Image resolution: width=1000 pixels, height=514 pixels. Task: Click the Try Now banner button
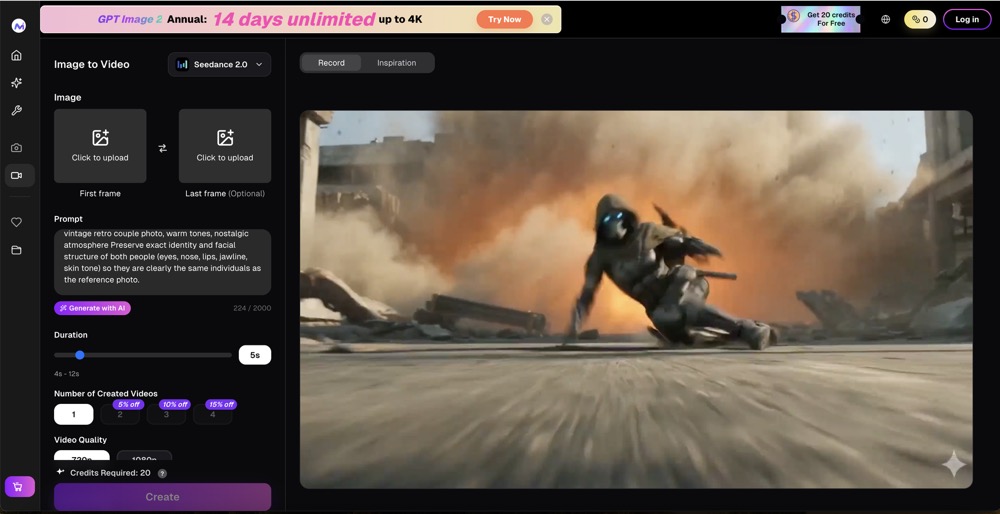pyautogui.click(x=504, y=19)
